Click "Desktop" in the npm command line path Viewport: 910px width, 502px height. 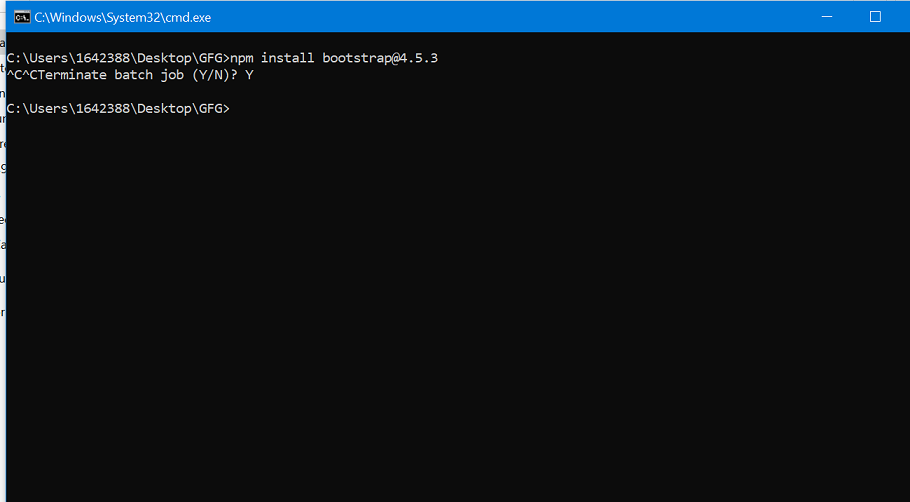(164, 58)
